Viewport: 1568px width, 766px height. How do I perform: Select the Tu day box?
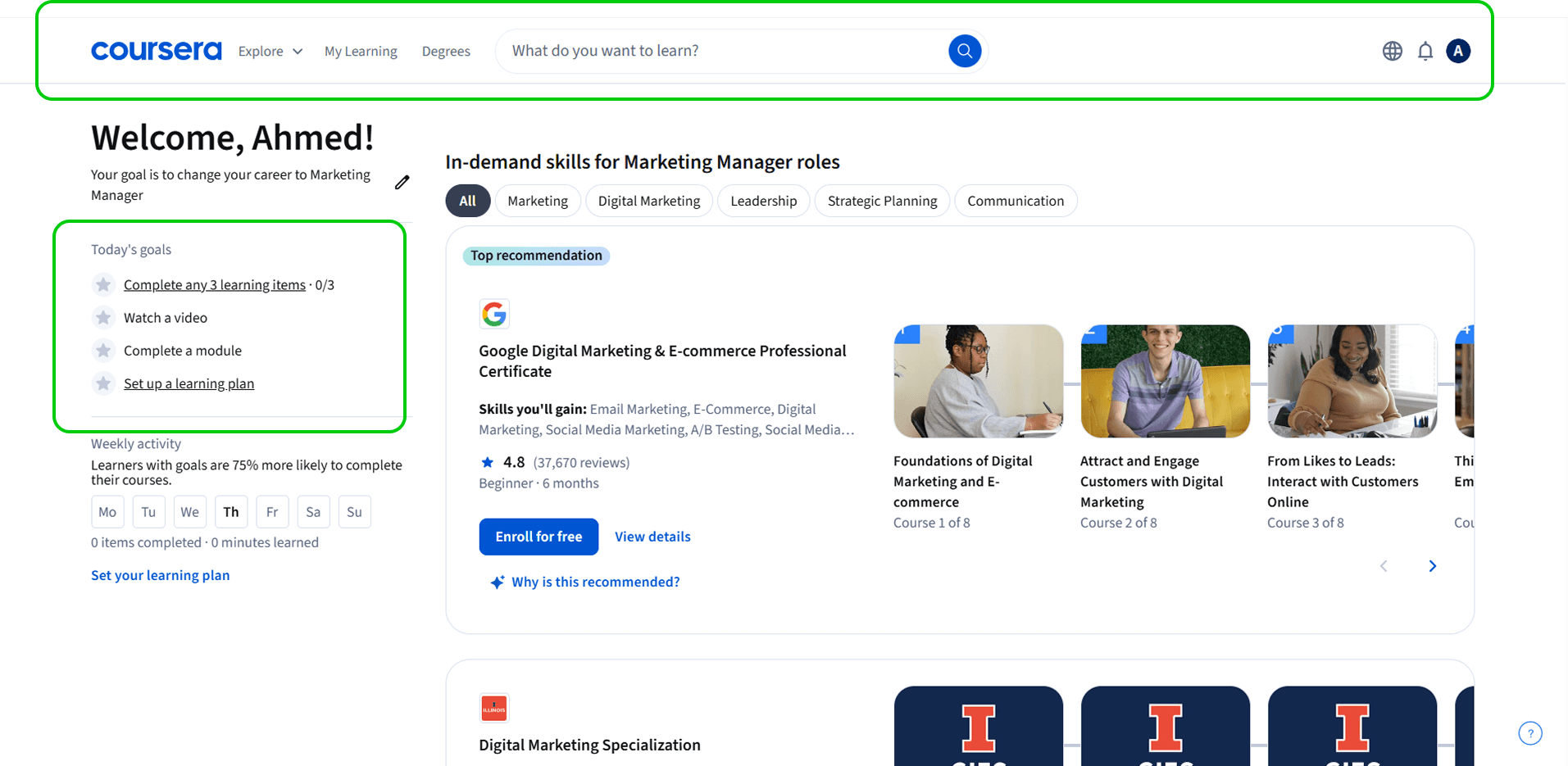coord(148,512)
